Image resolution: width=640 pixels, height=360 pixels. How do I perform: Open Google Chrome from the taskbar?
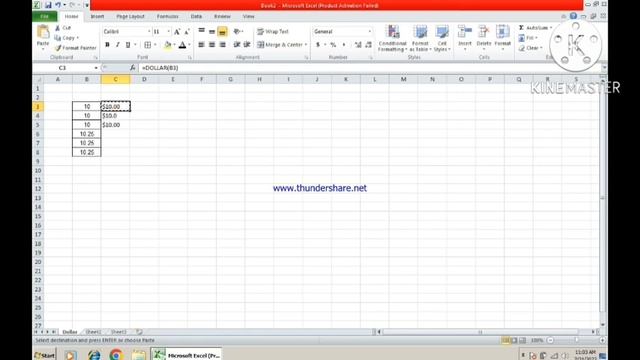point(116,355)
